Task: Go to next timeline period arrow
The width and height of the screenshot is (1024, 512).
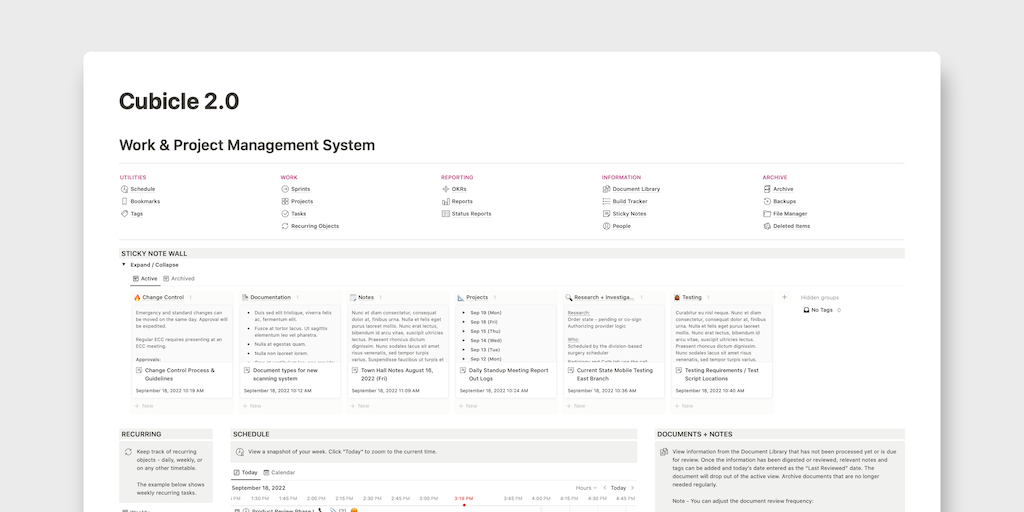Action: [632, 488]
